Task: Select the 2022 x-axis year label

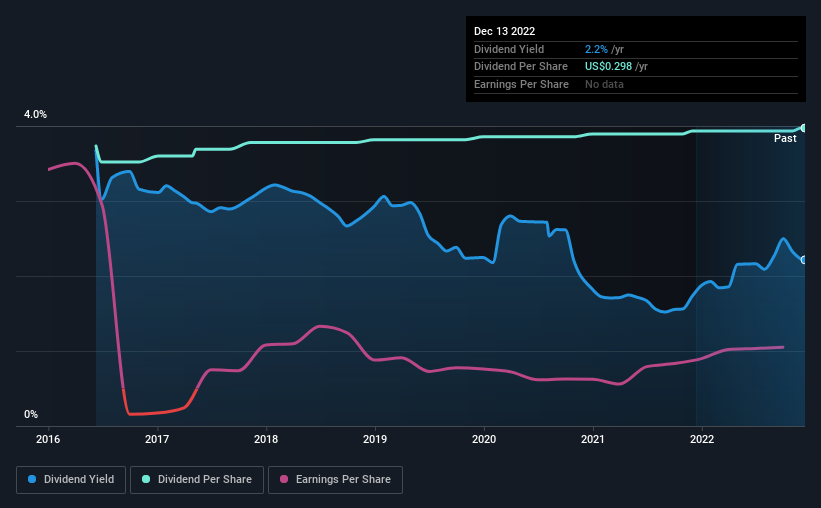Action: [x=702, y=439]
